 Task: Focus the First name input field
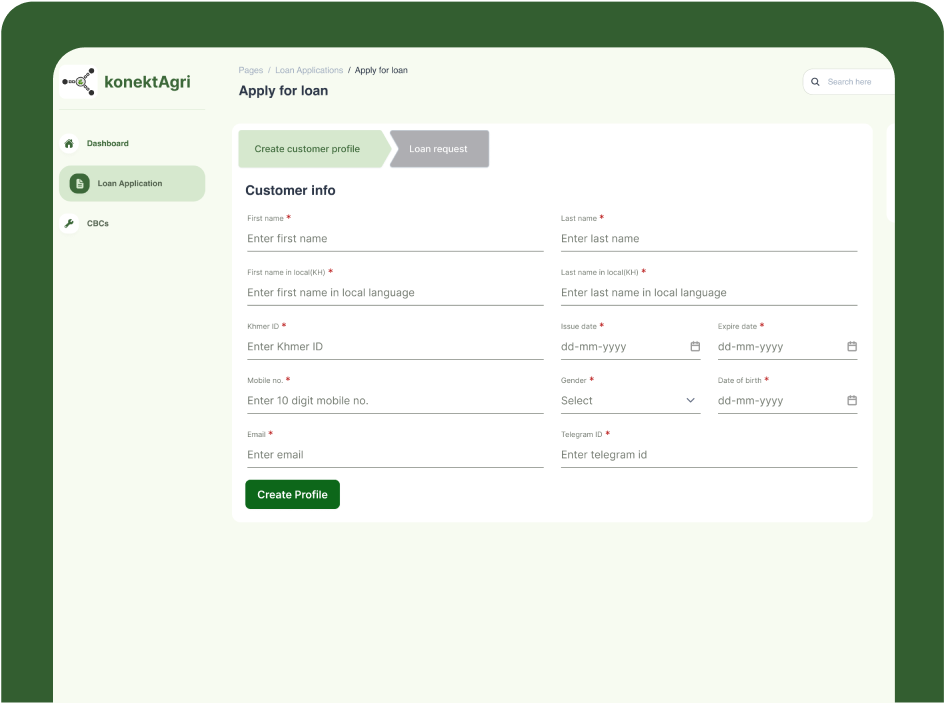[395, 239]
